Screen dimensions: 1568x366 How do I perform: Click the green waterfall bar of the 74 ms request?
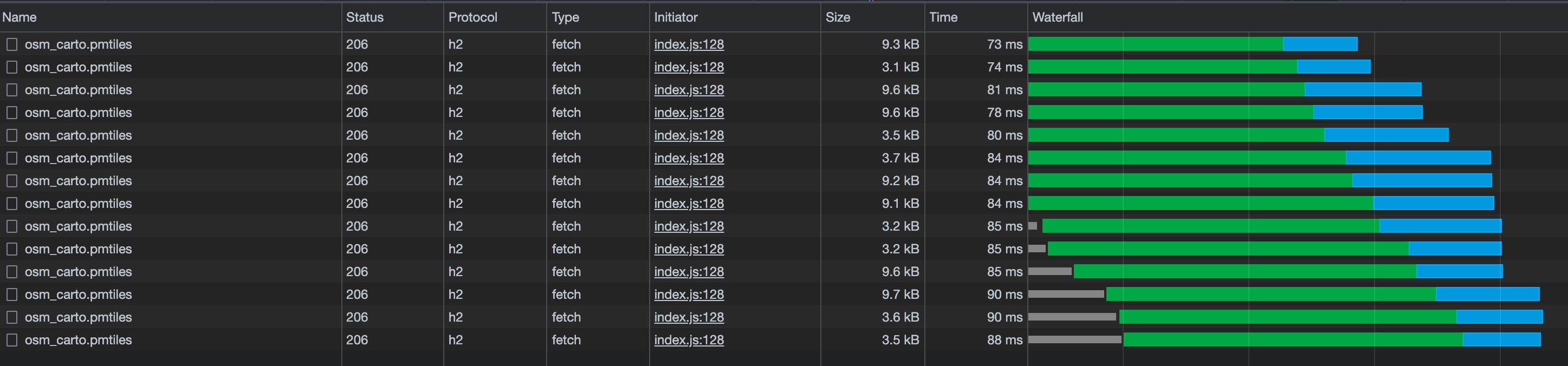pyautogui.click(x=1162, y=67)
